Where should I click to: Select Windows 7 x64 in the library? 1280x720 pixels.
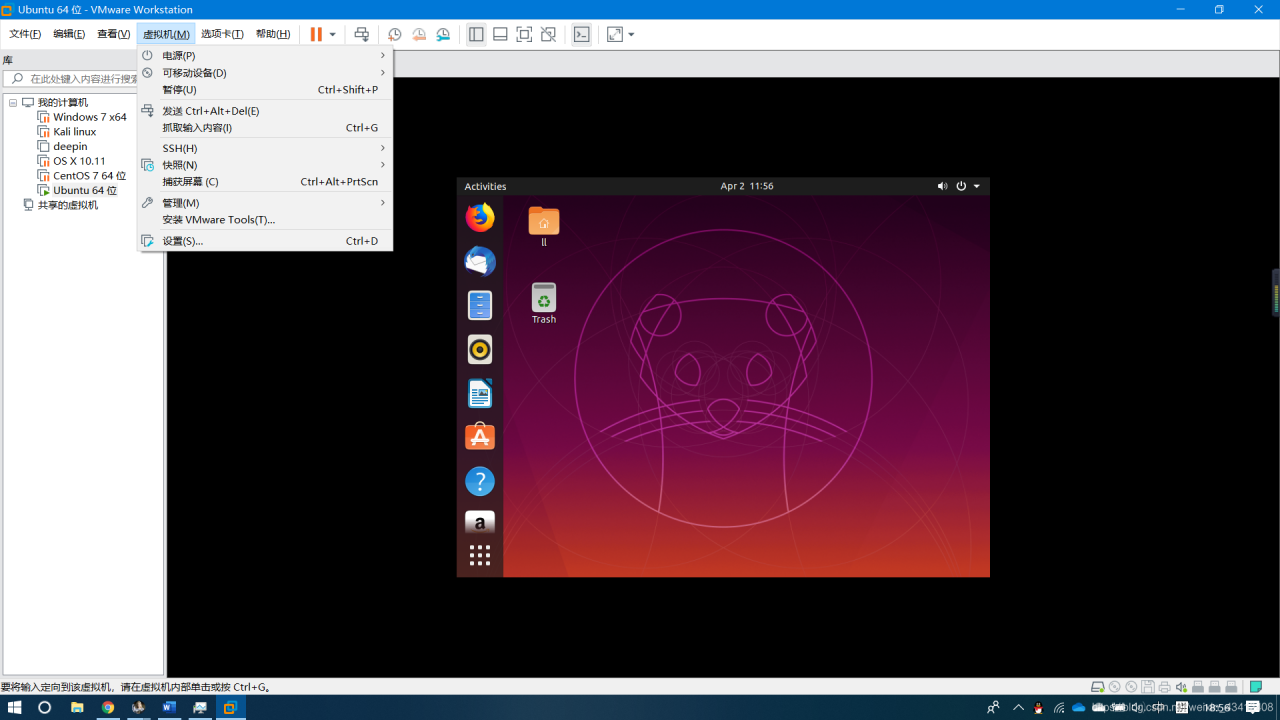coord(90,117)
